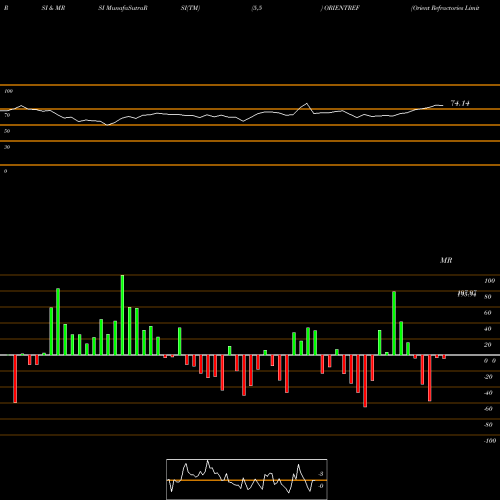Image resolution: width=500 pixels, height=500 pixels.
Task: Click the MR value label 193.94
Action: (467, 294)
